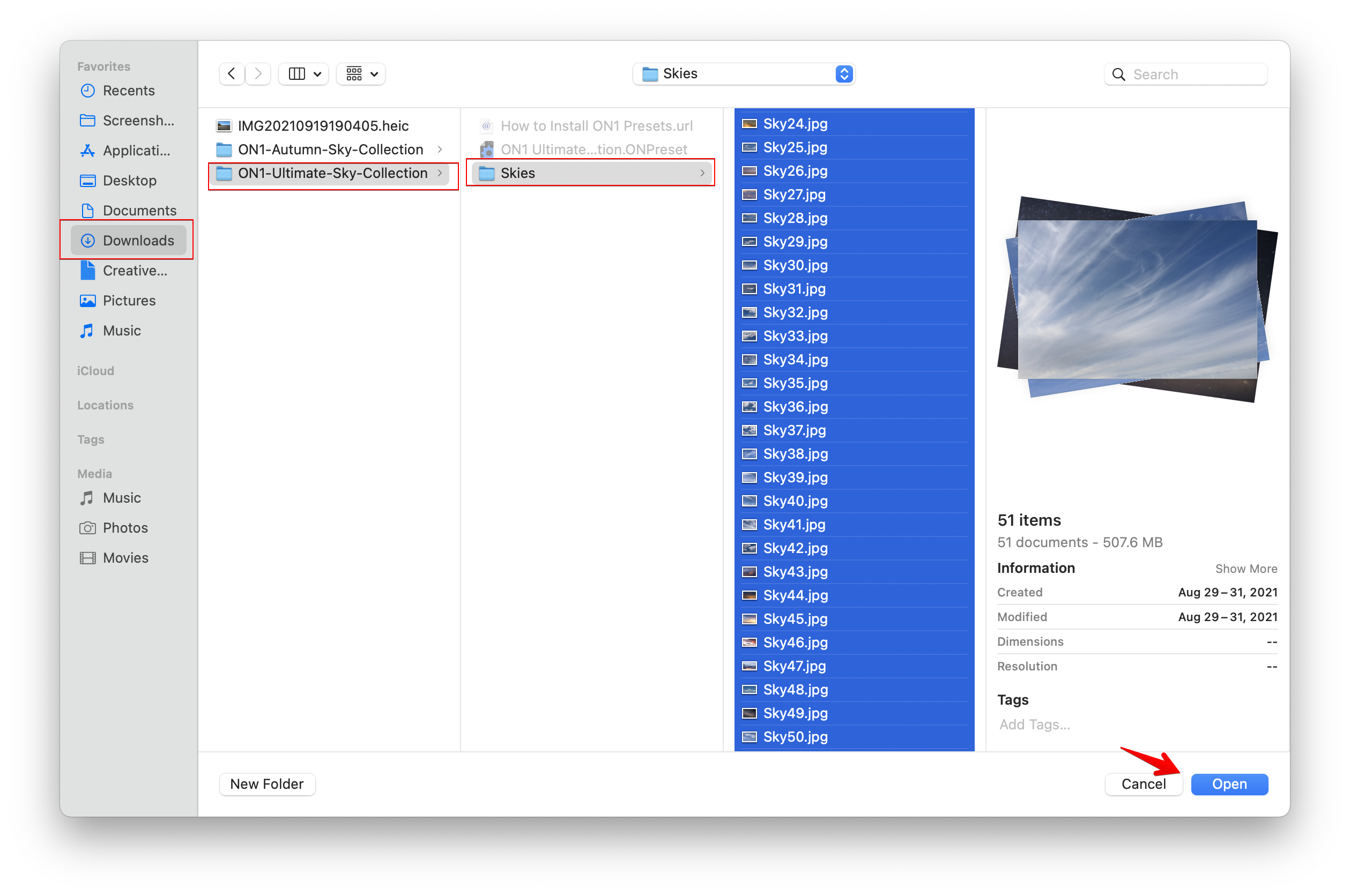Open Pictures folder in sidebar
Viewport: 1350px width, 896px height.
click(x=129, y=301)
